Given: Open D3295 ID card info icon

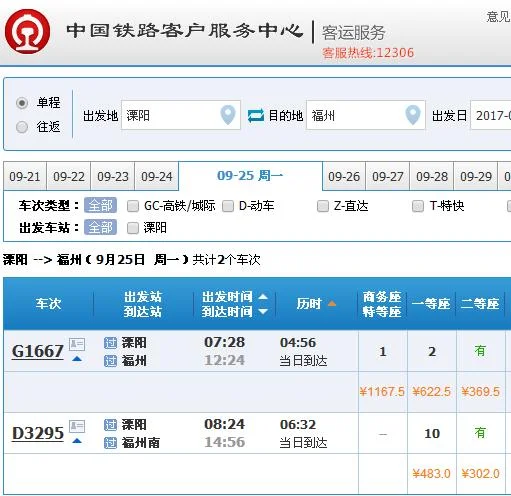Looking at the screenshot, I should point(77,426).
